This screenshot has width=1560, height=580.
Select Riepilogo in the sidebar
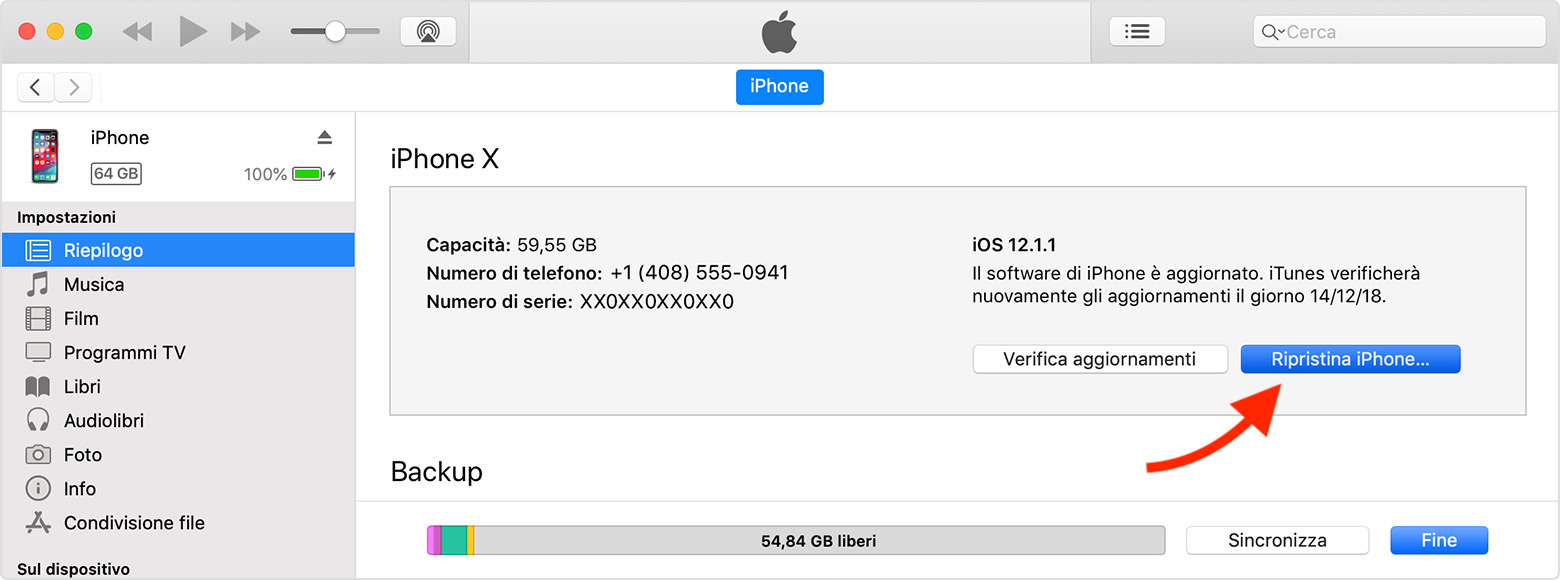point(103,250)
